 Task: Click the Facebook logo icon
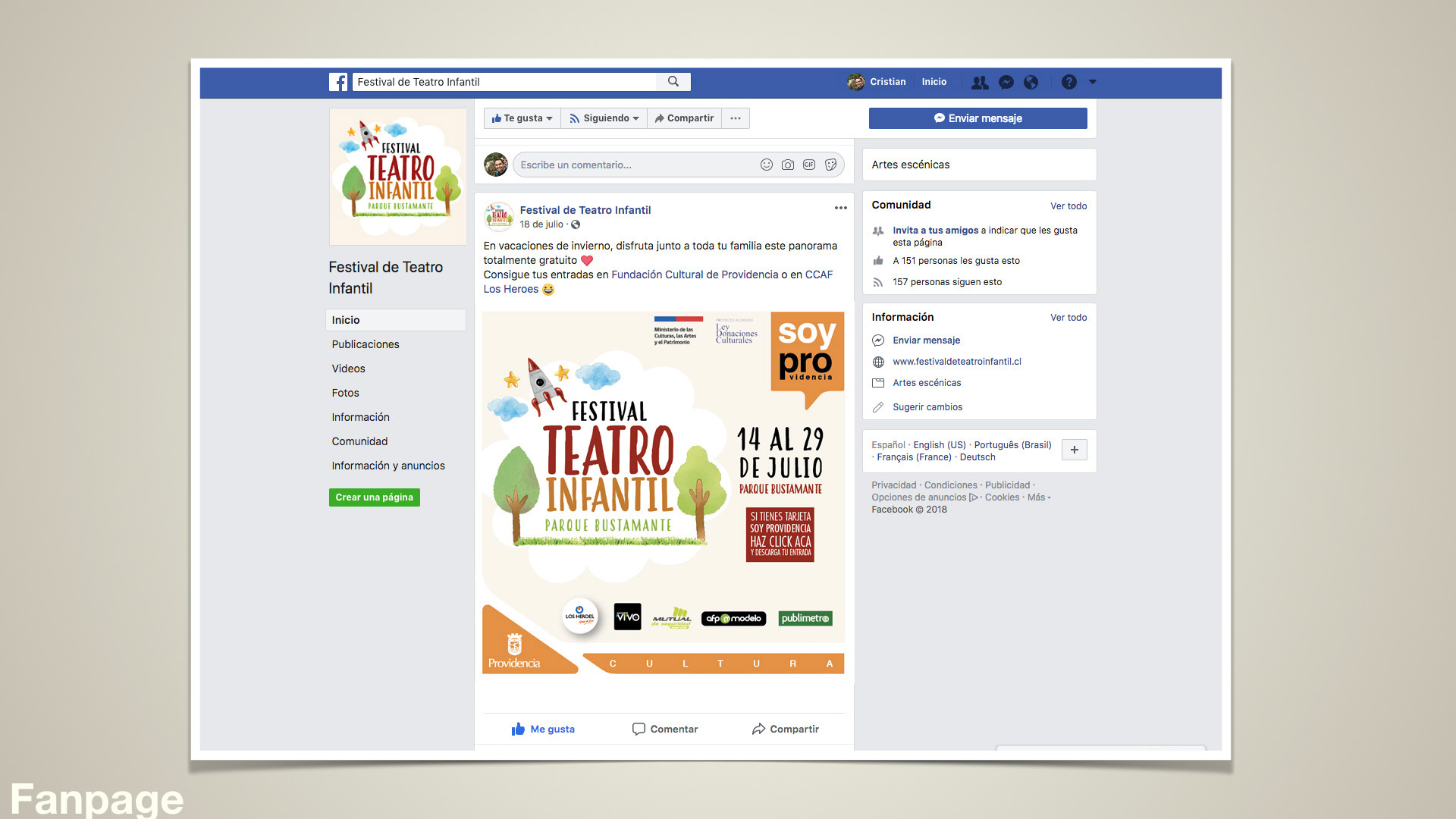pyautogui.click(x=338, y=82)
